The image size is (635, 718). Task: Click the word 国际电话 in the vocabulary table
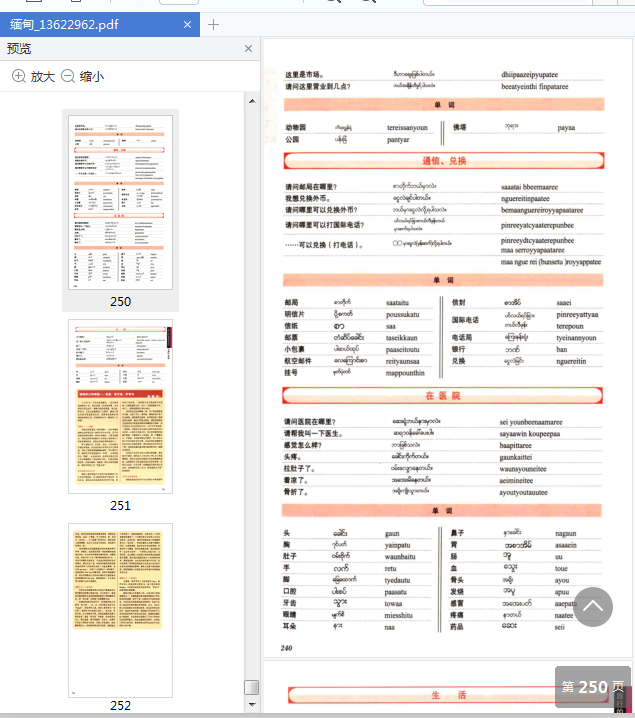[x=465, y=320]
